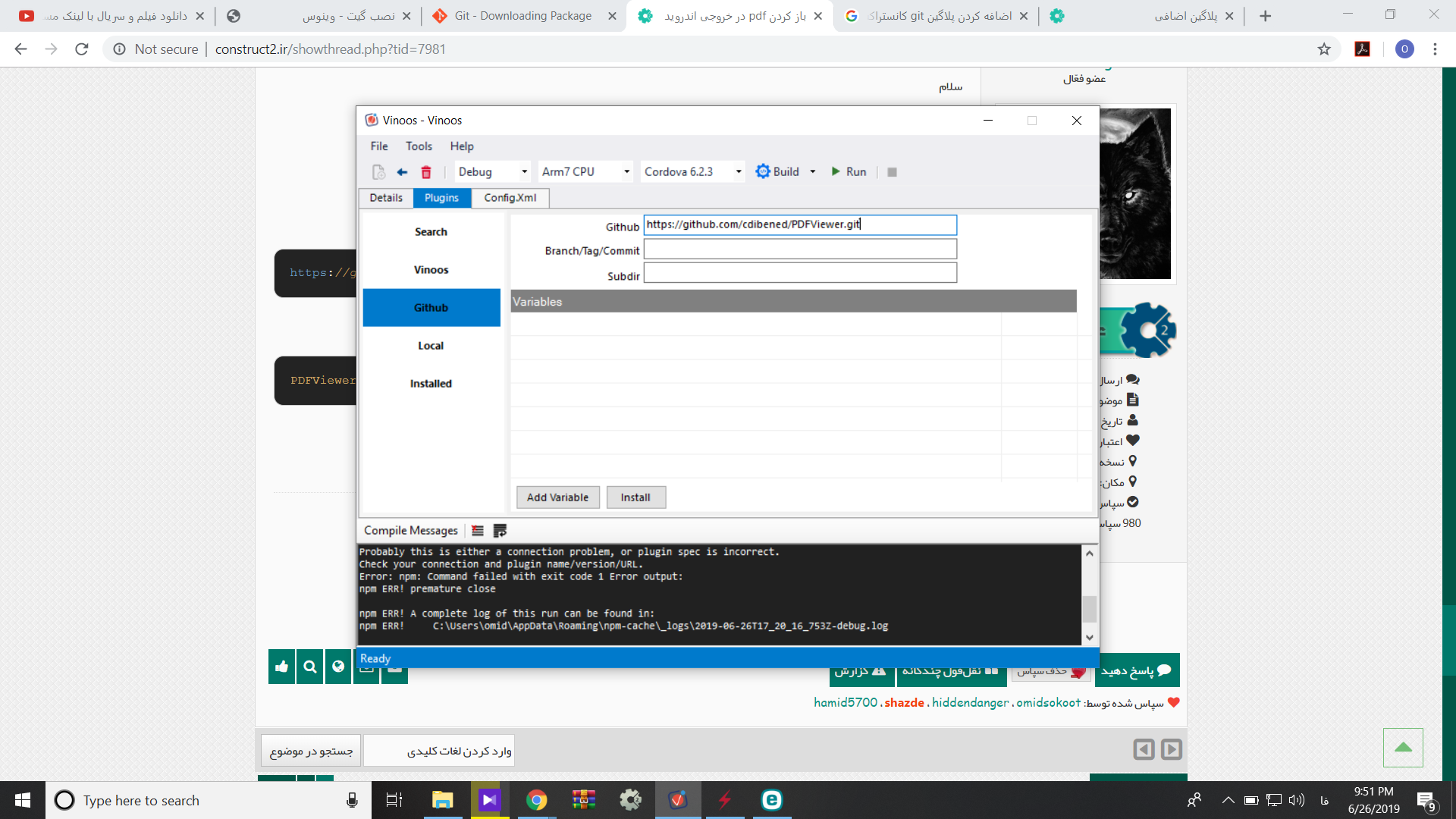
Task: Click the Install button
Action: click(x=635, y=497)
